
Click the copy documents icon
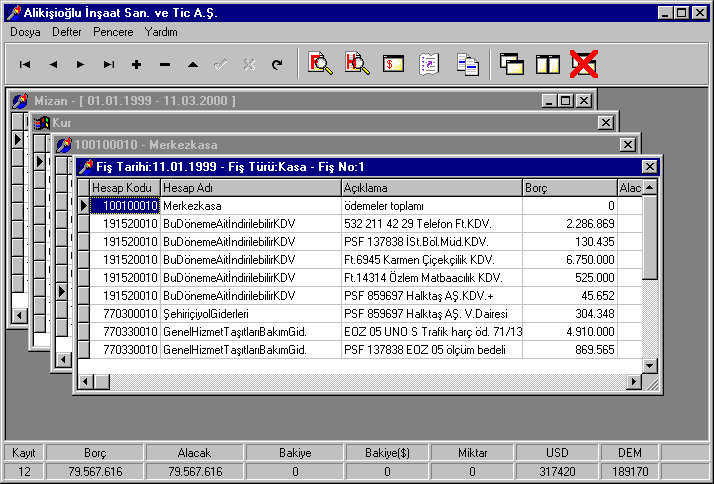pos(467,64)
